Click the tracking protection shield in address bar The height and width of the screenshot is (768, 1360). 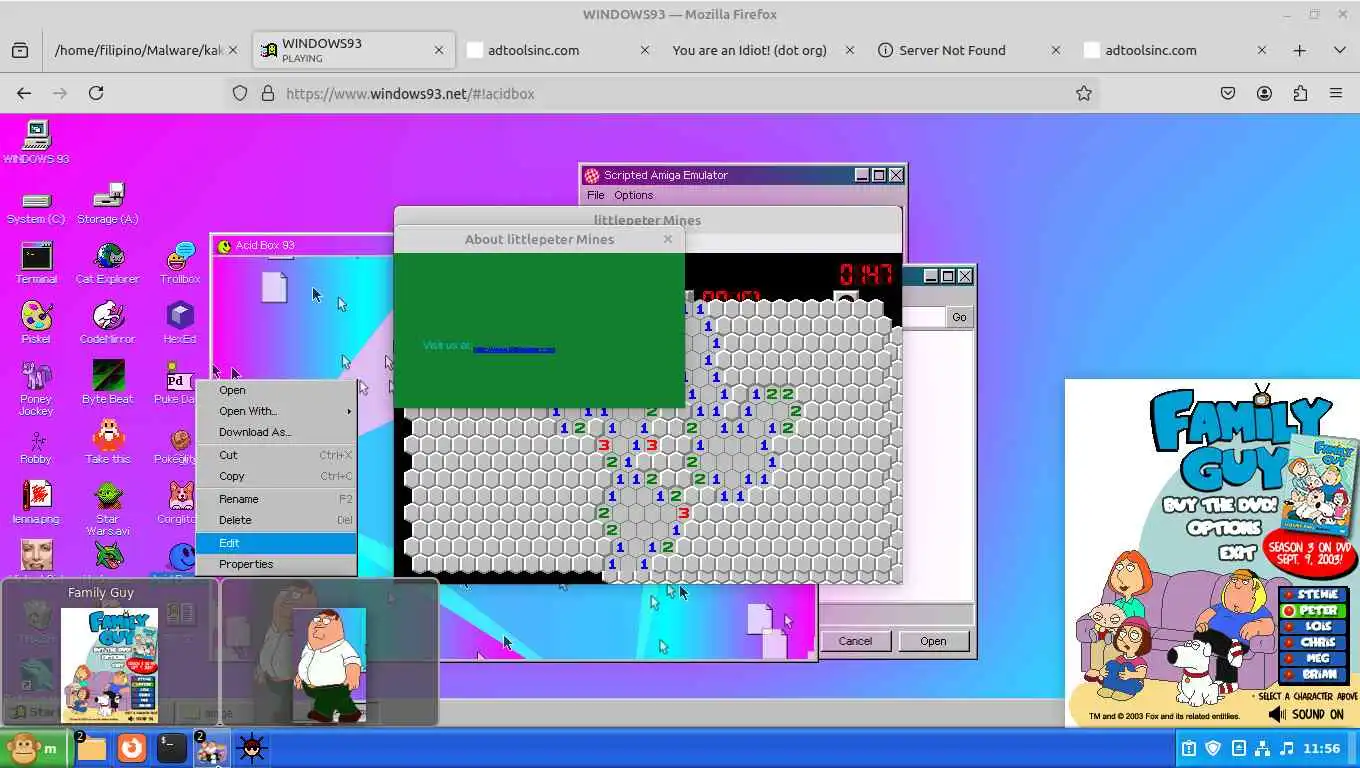pos(240,93)
